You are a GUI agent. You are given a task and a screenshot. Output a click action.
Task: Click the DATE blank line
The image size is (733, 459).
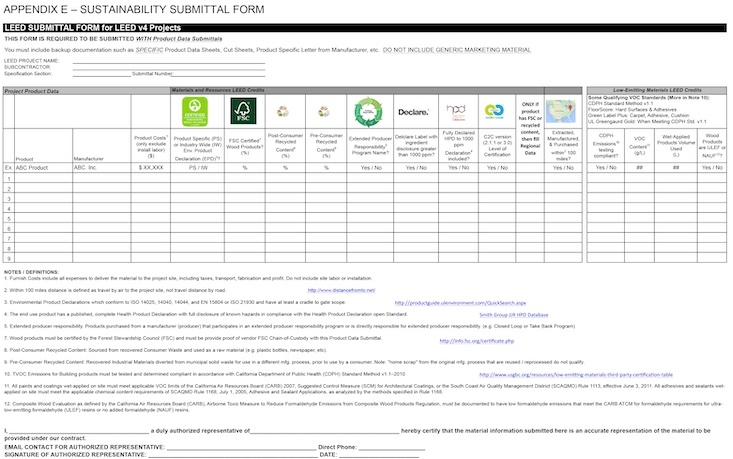(379, 455)
